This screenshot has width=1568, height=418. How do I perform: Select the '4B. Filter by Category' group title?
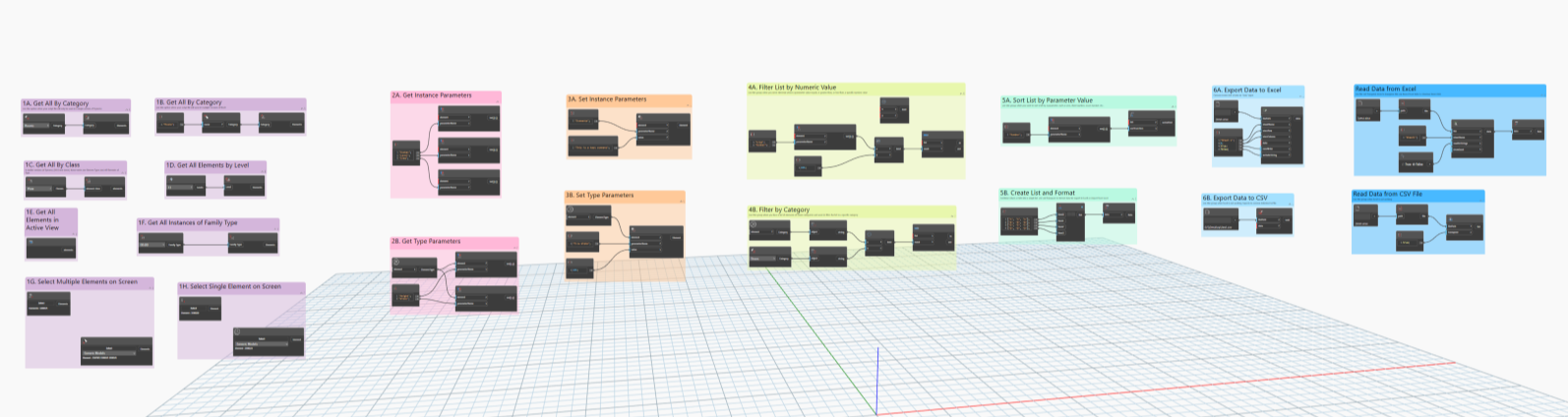tap(779, 209)
